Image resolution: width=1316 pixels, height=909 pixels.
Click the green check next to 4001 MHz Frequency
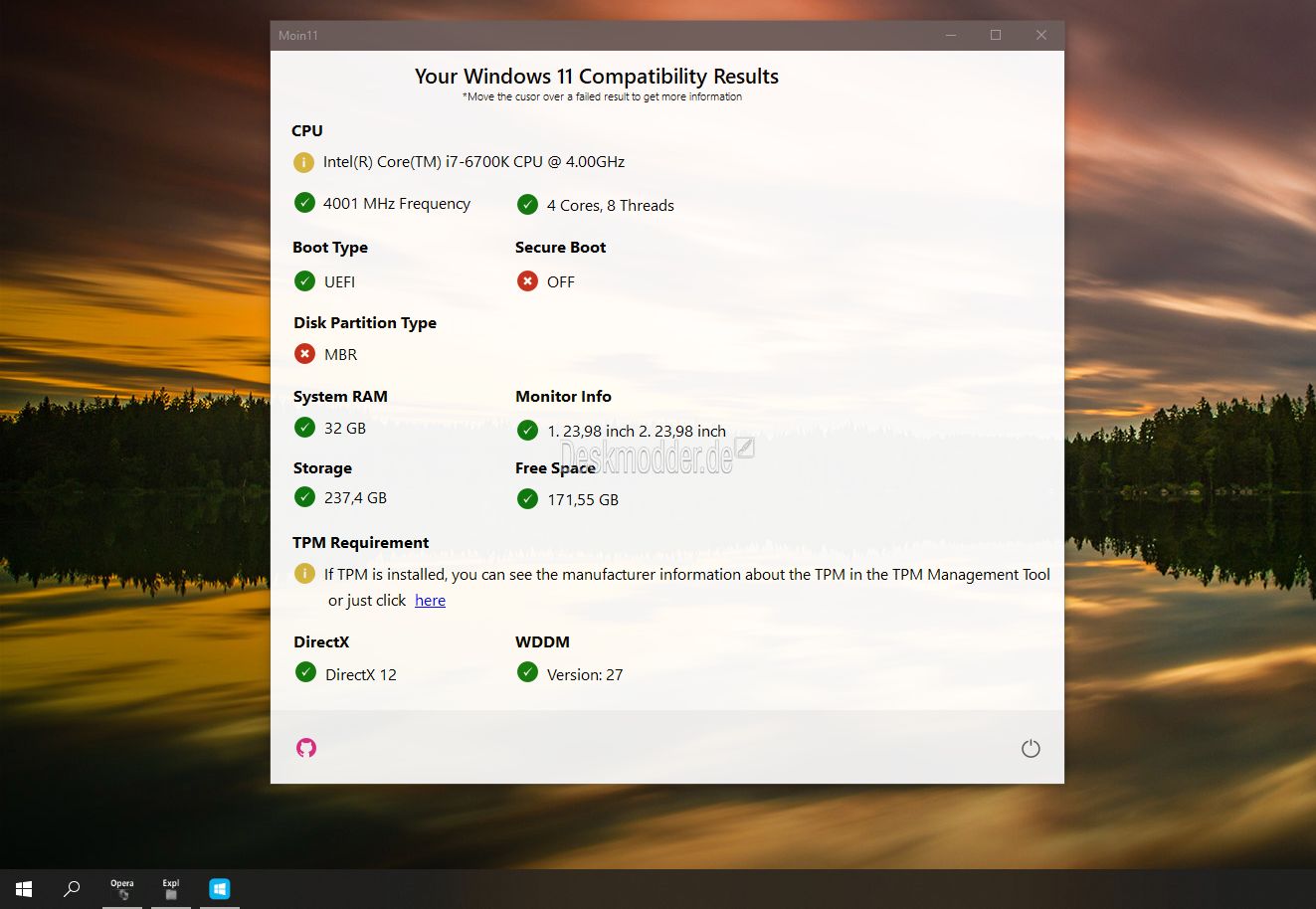(304, 203)
